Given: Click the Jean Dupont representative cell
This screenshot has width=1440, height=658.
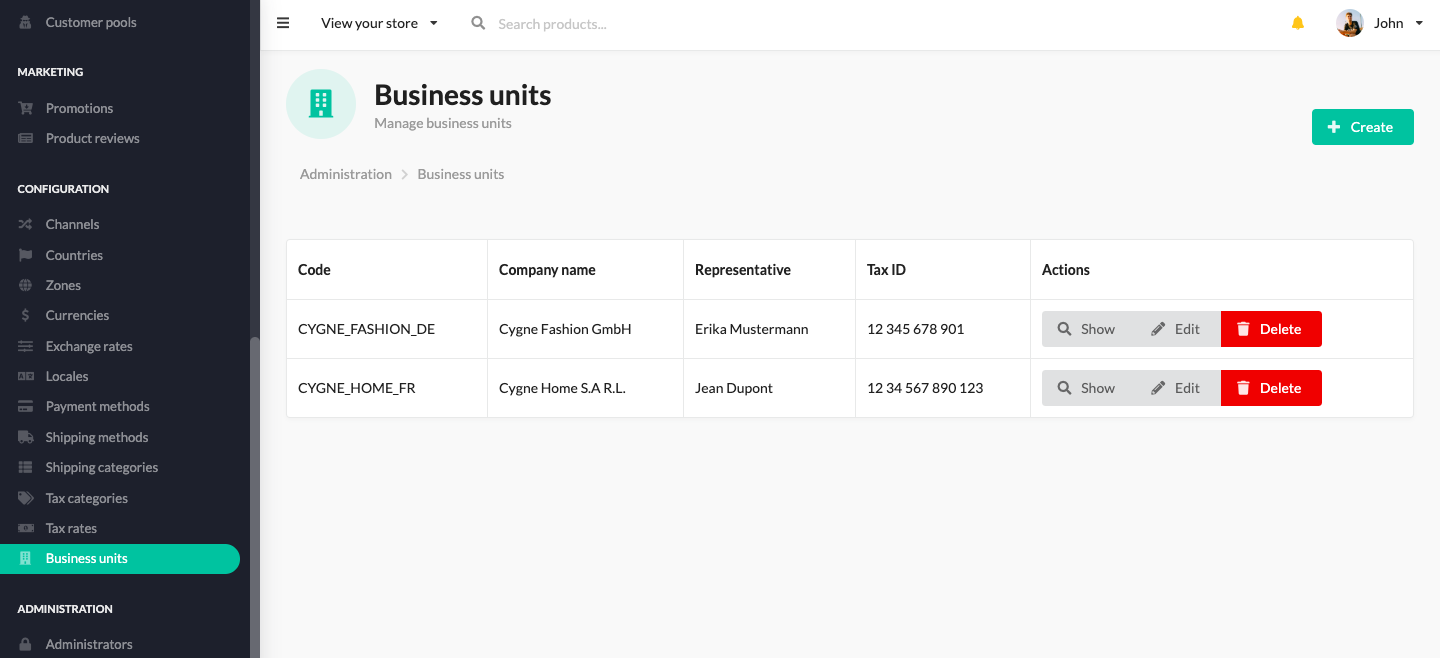Looking at the screenshot, I should (x=770, y=388).
